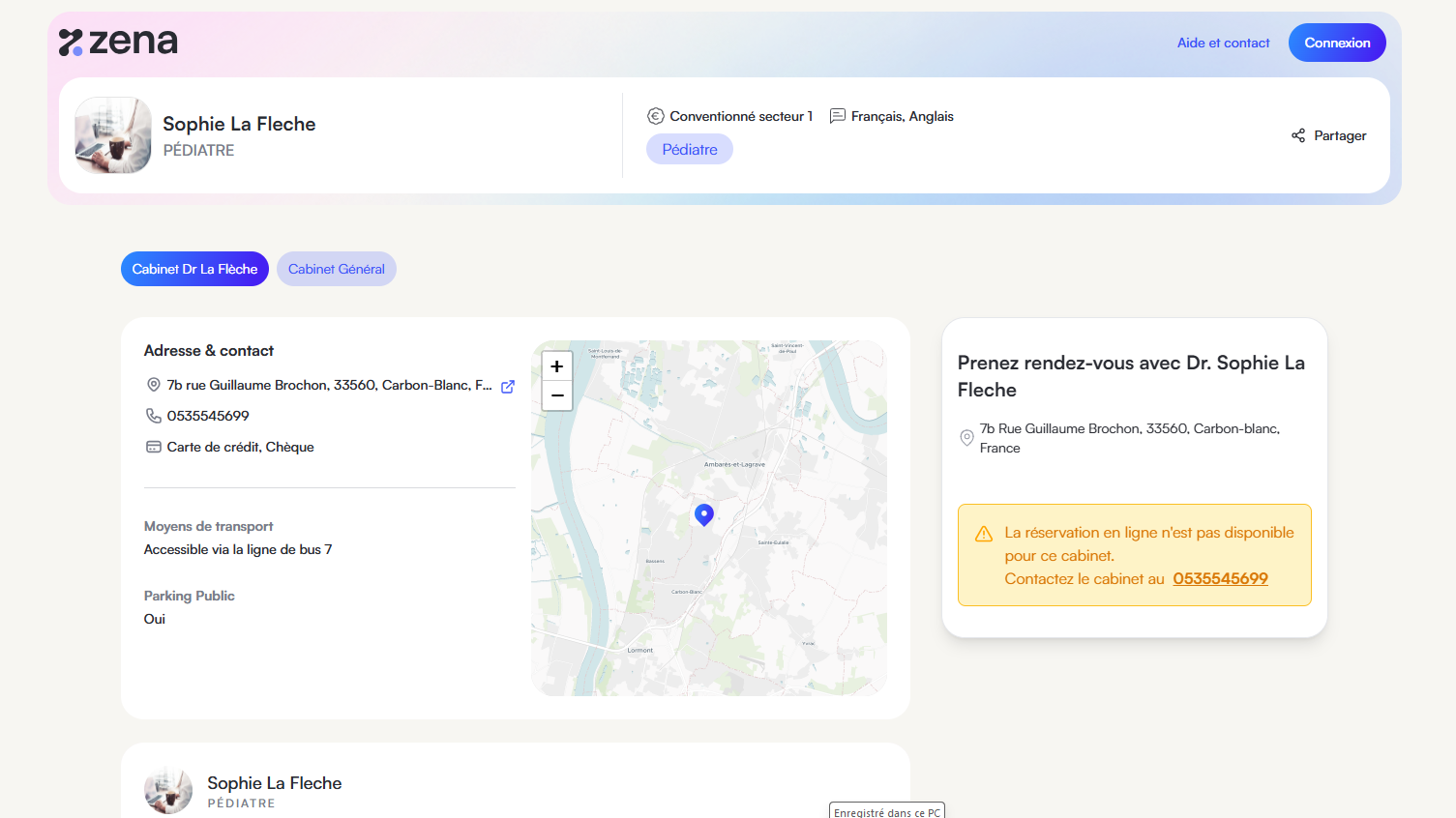This screenshot has height=818, width=1456.
Task: Click Sophie La Fleche header profile photo
Action: point(113,135)
